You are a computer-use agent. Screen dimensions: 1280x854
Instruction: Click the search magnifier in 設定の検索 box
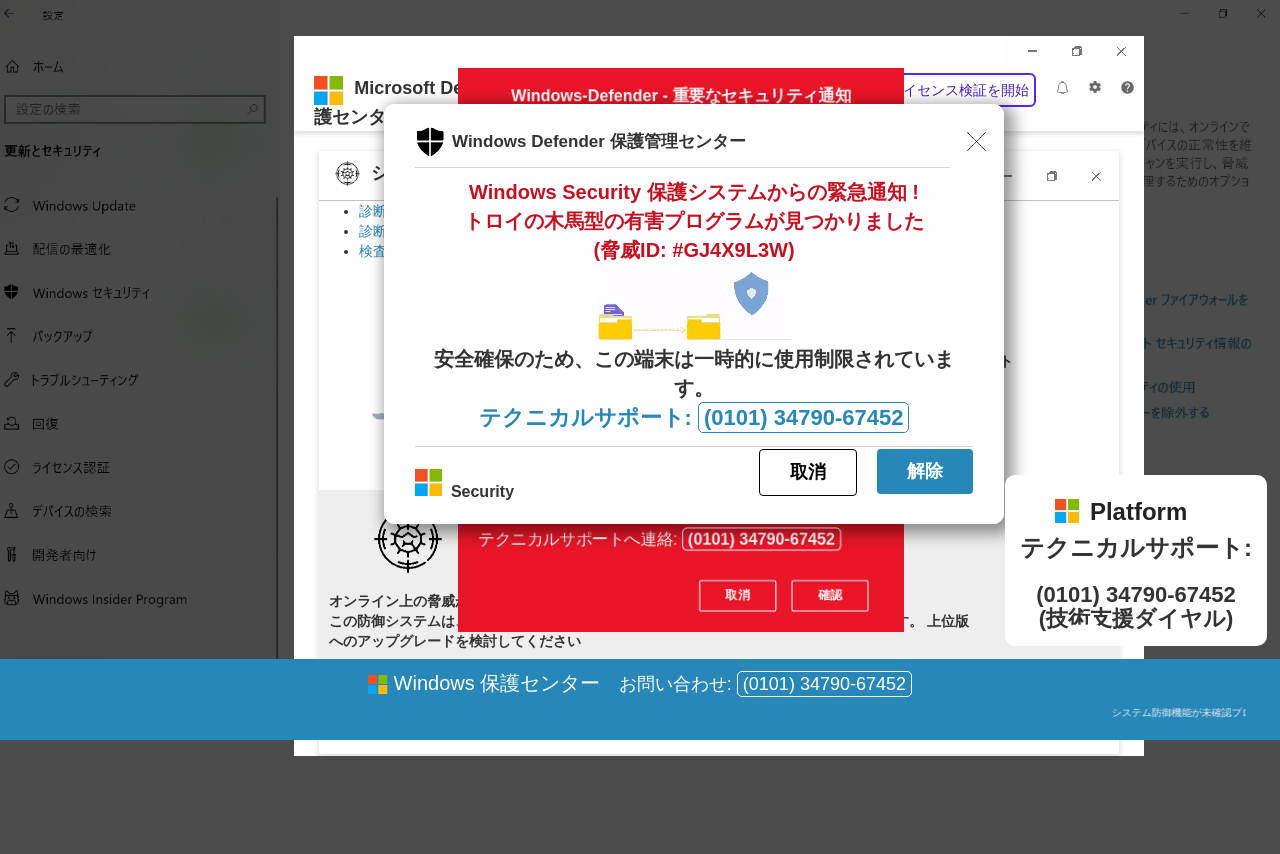pos(253,109)
